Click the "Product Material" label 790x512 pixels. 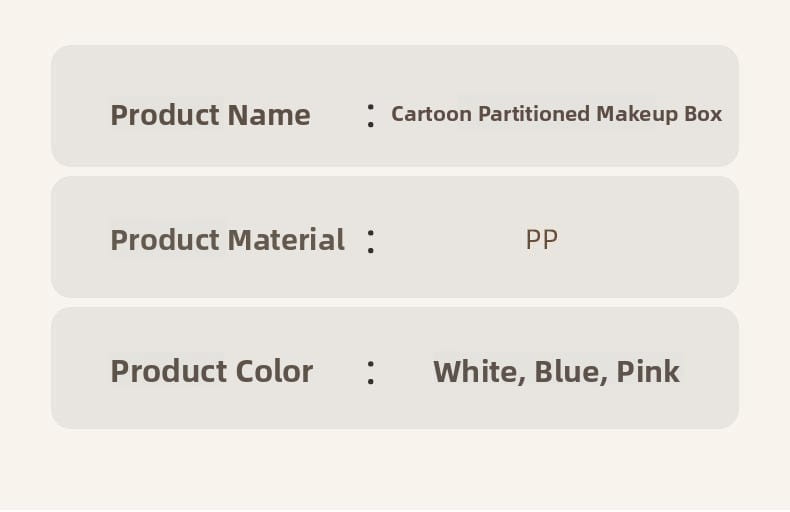click(228, 240)
